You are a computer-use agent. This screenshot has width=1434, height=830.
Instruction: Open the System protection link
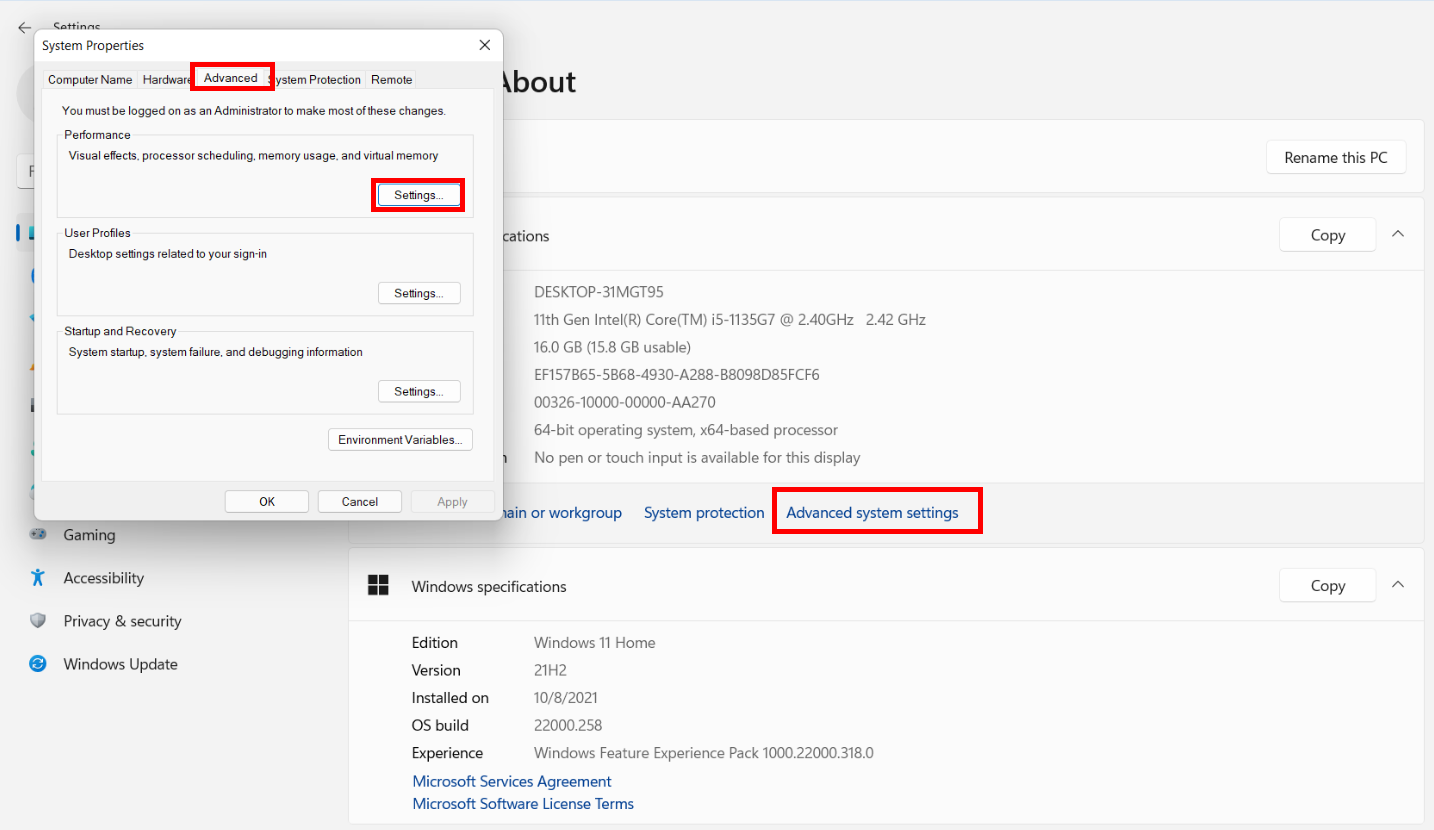[704, 513]
